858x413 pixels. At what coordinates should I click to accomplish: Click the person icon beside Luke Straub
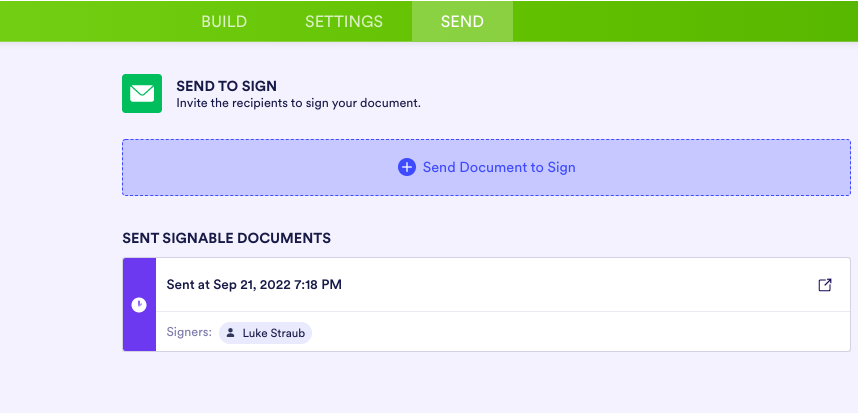pos(230,333)
